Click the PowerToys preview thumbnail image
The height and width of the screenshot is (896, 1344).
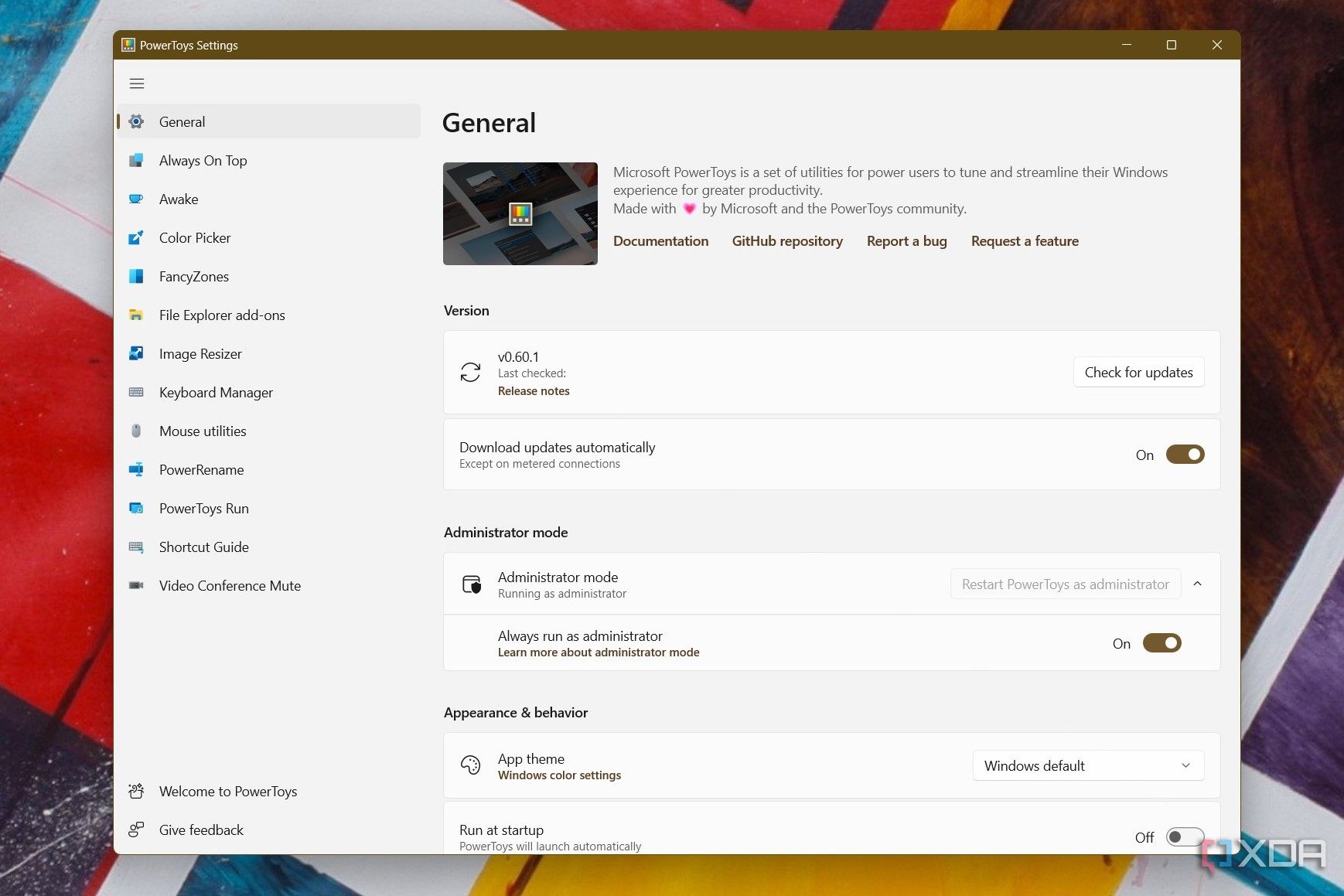pyautogui.click(x=520, y=213)
